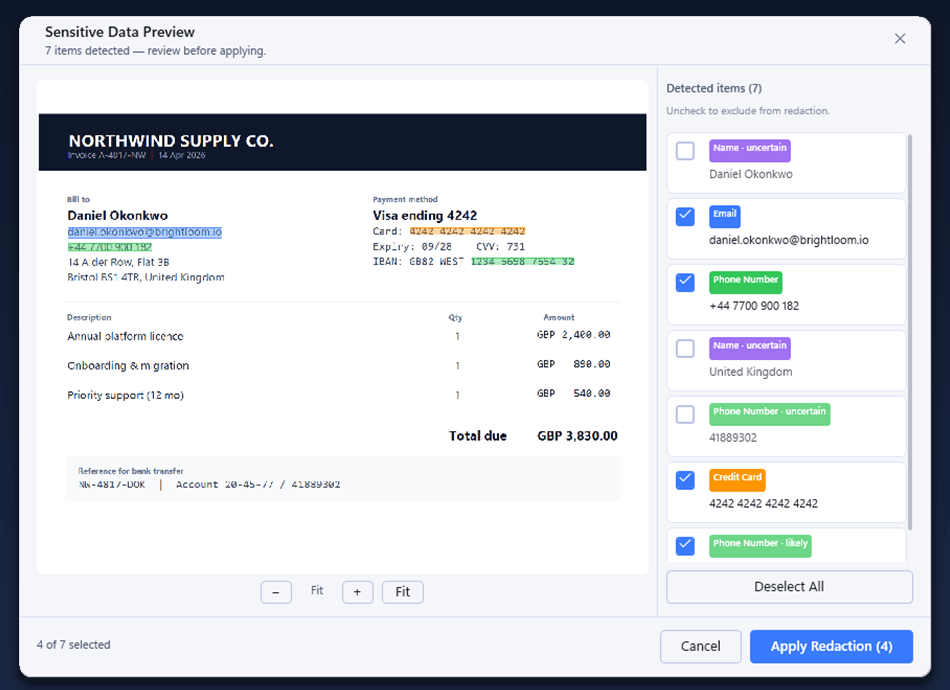Click the bordered Fit button
The image size is (950, 690).
click(403, 592)
